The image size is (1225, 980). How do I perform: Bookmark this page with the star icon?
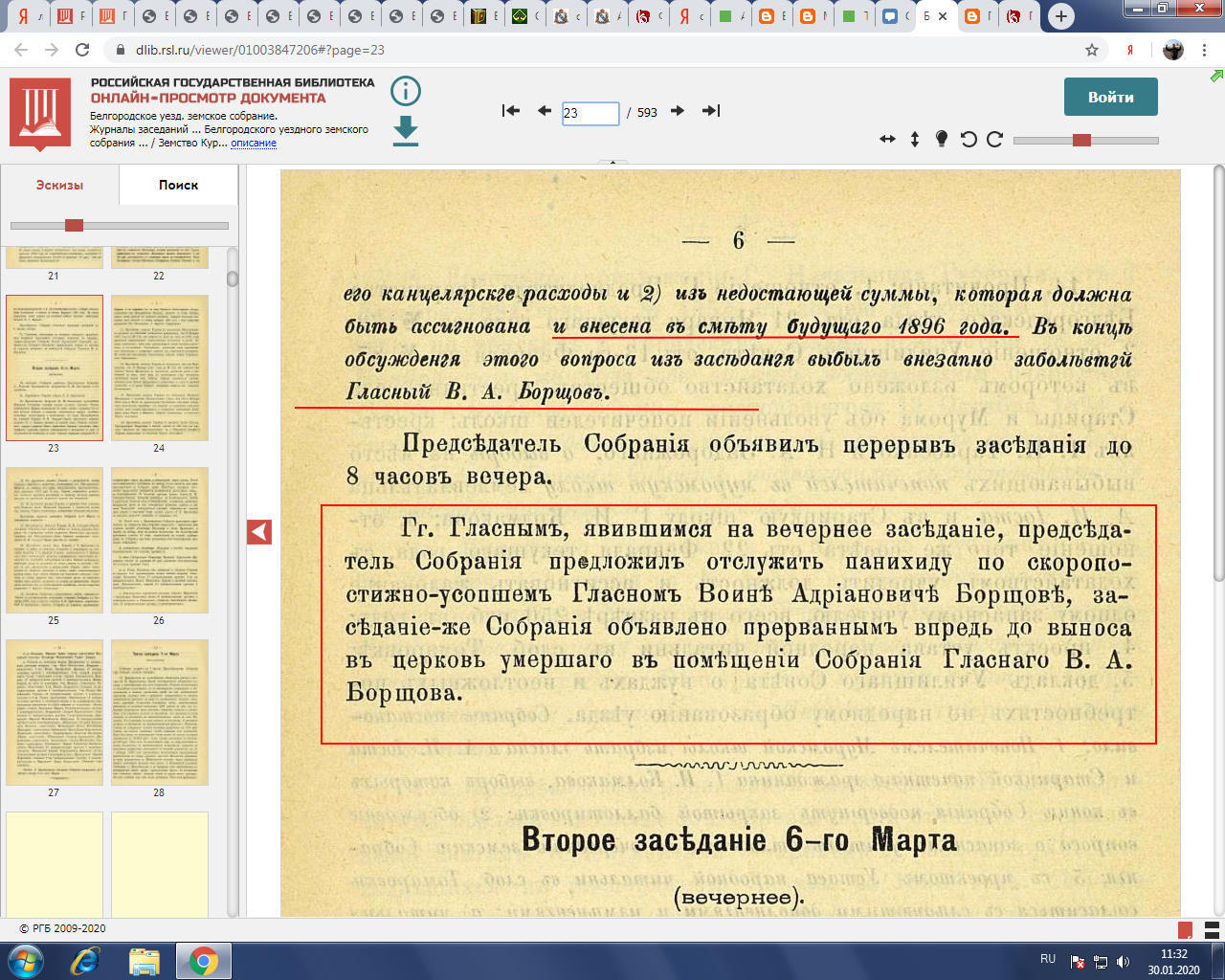tap(1092, 50)
